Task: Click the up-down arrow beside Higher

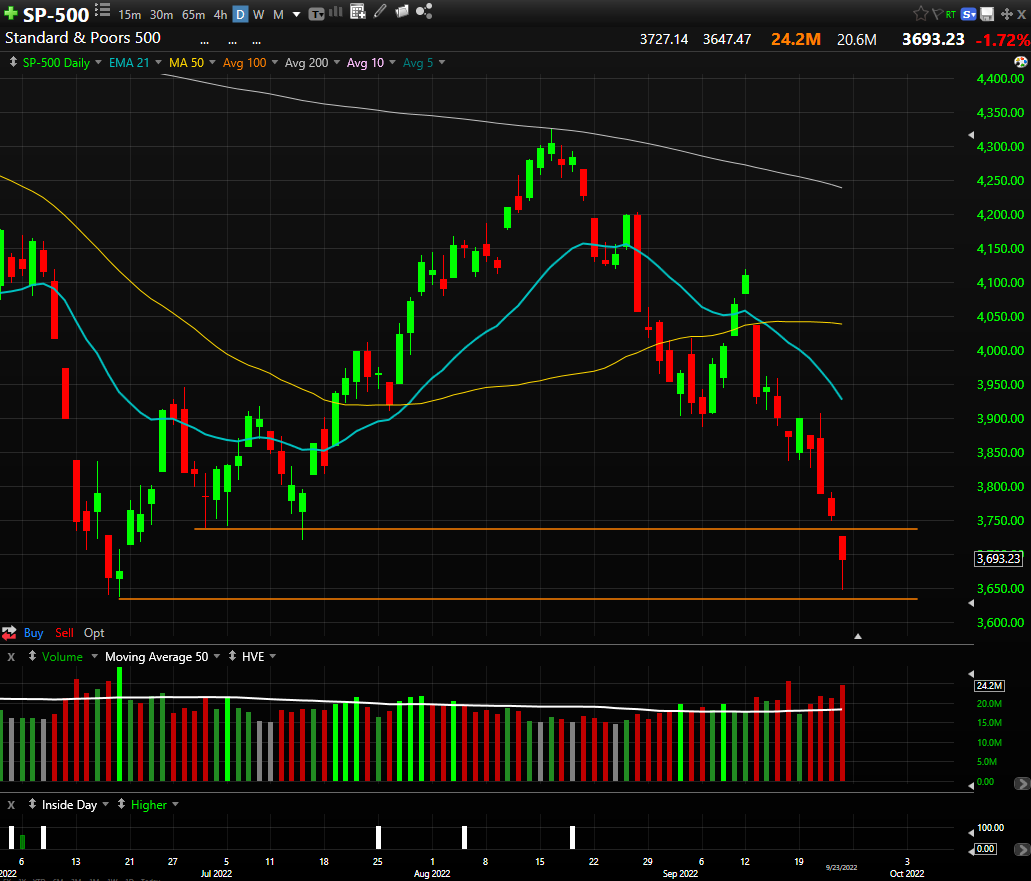Action: (121, 804)
